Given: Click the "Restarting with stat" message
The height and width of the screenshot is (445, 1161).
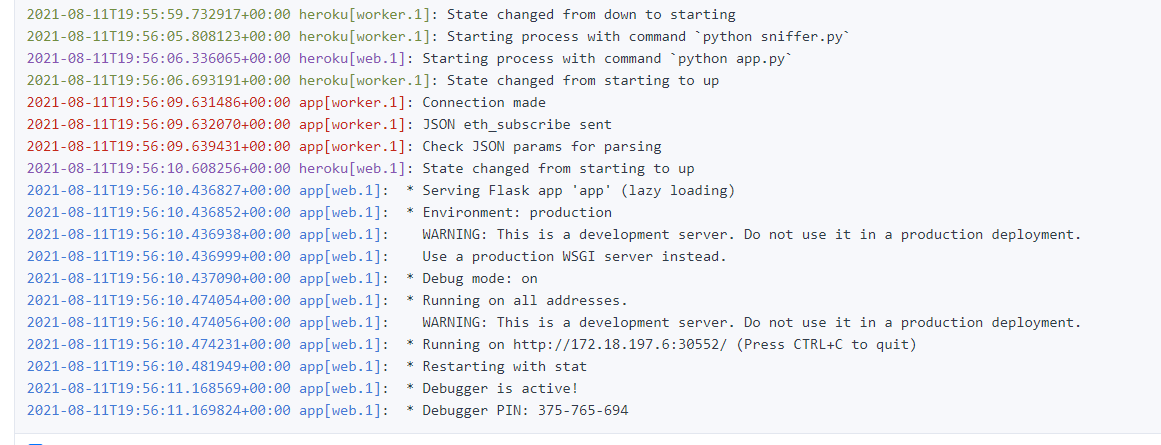Looking at the screenshot, I should click(505, 367).
